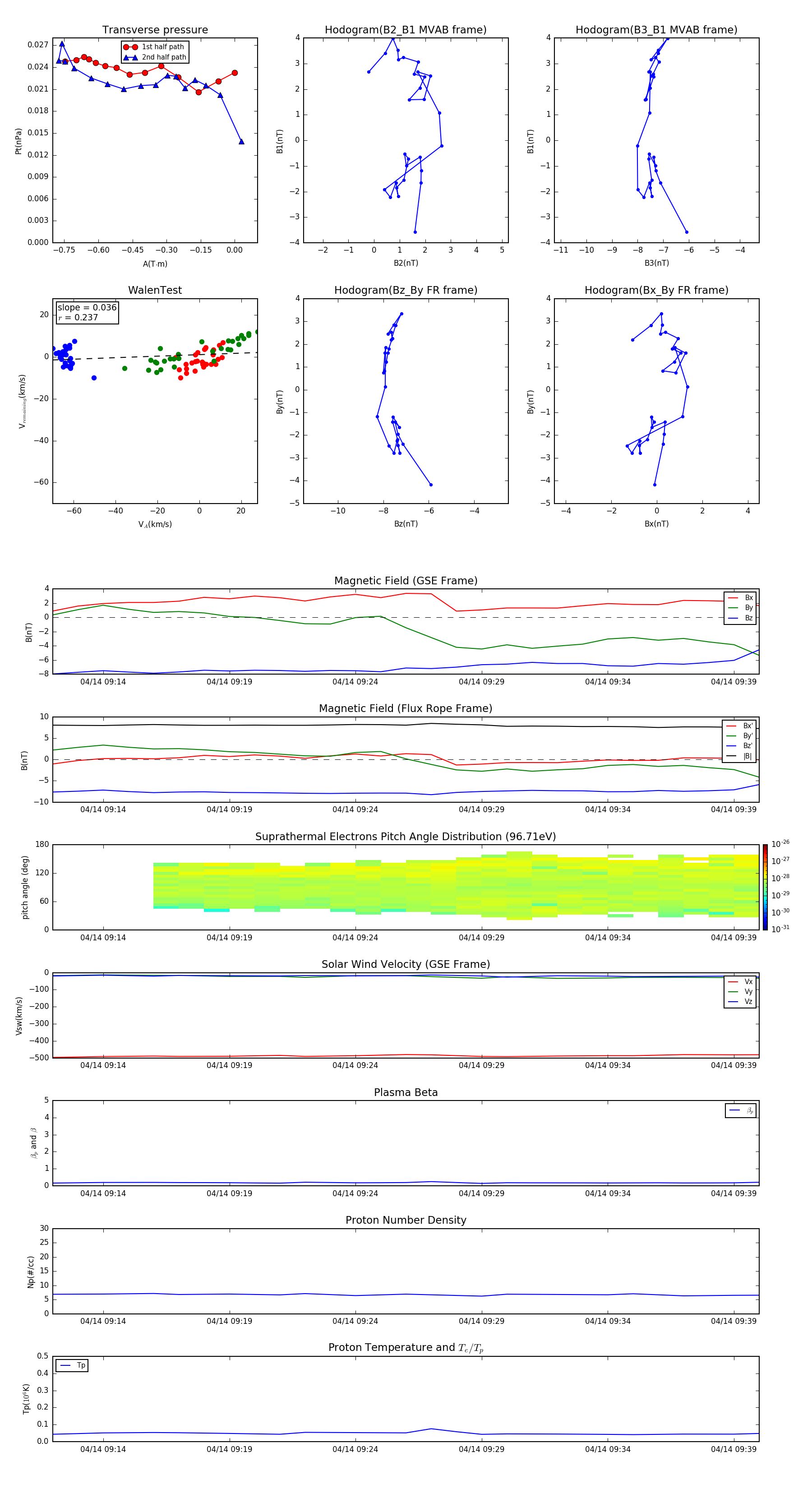Click the outlying blue dot near -50 in WalenTest
812x1489 pixels.
[94, 378]
